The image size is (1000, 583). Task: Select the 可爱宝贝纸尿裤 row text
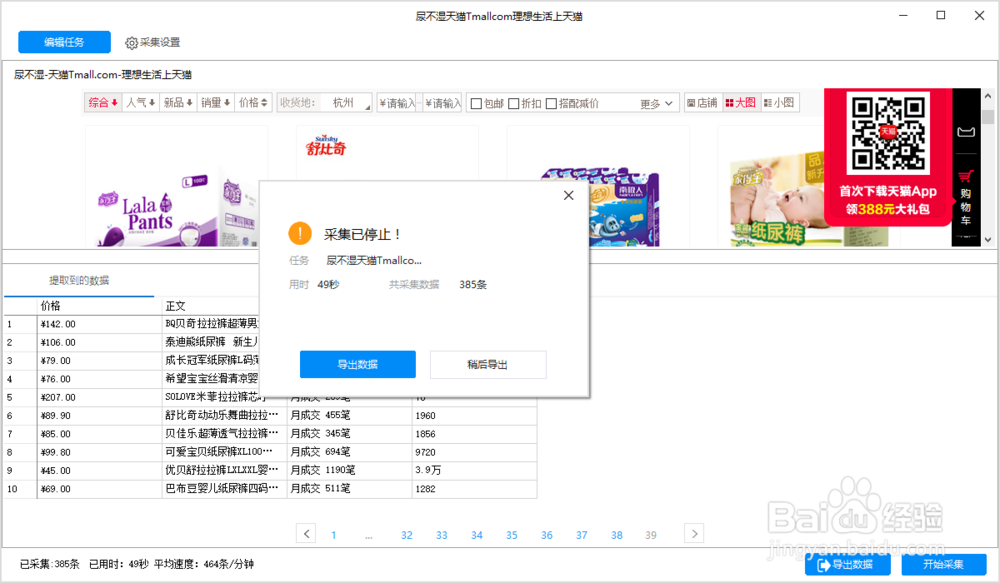point(222,452)
